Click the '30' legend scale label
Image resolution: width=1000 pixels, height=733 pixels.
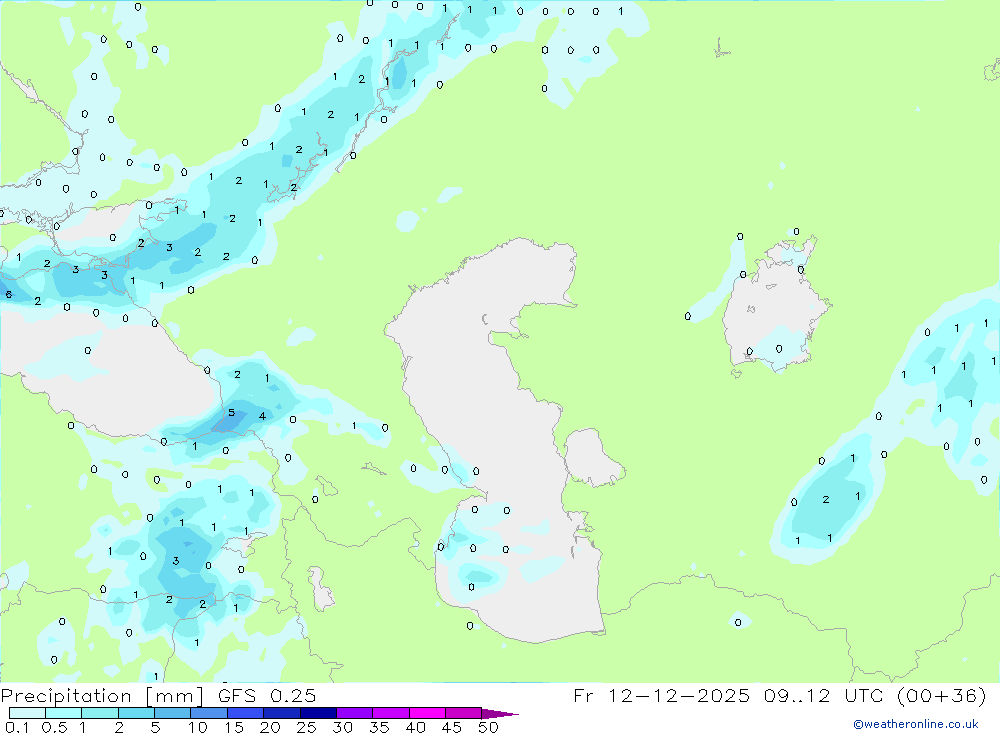click(342, 727)
